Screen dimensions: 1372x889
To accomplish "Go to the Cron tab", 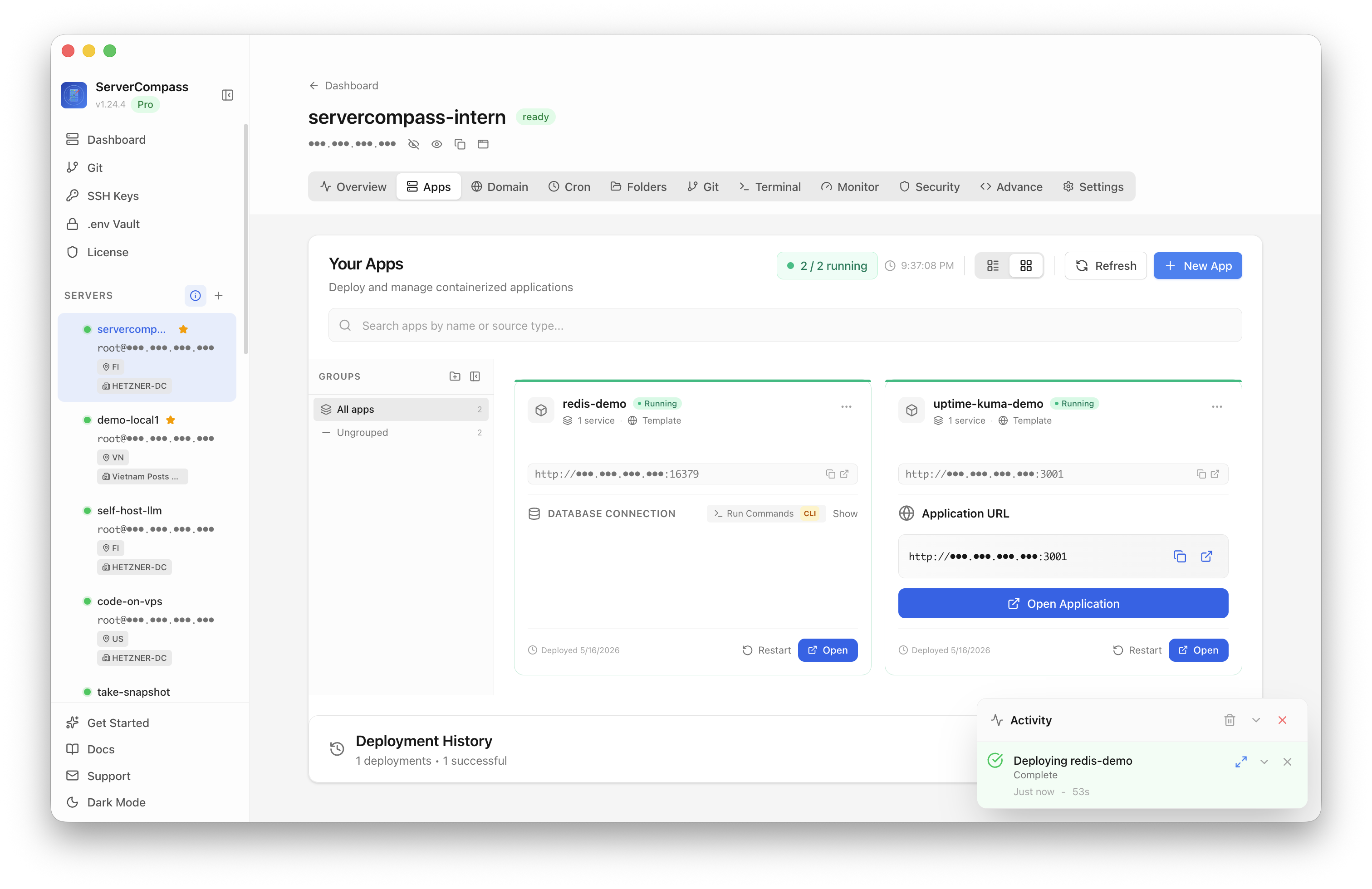I will [x=569, y=187].
